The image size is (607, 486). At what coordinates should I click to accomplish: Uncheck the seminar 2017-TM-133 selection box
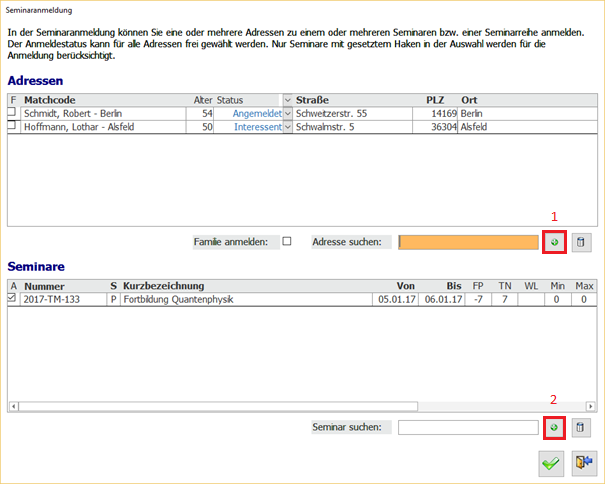coord(13,298)
